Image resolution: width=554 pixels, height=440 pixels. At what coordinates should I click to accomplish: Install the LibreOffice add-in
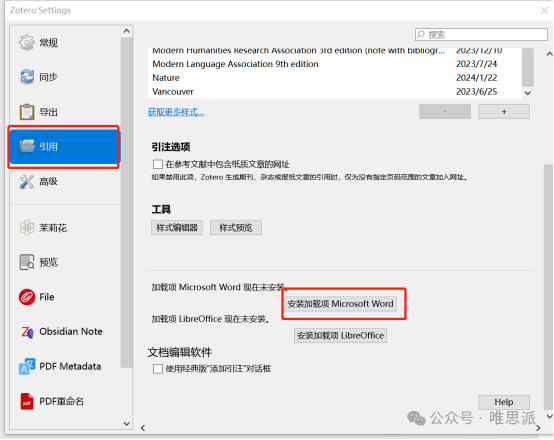point(340,335)
